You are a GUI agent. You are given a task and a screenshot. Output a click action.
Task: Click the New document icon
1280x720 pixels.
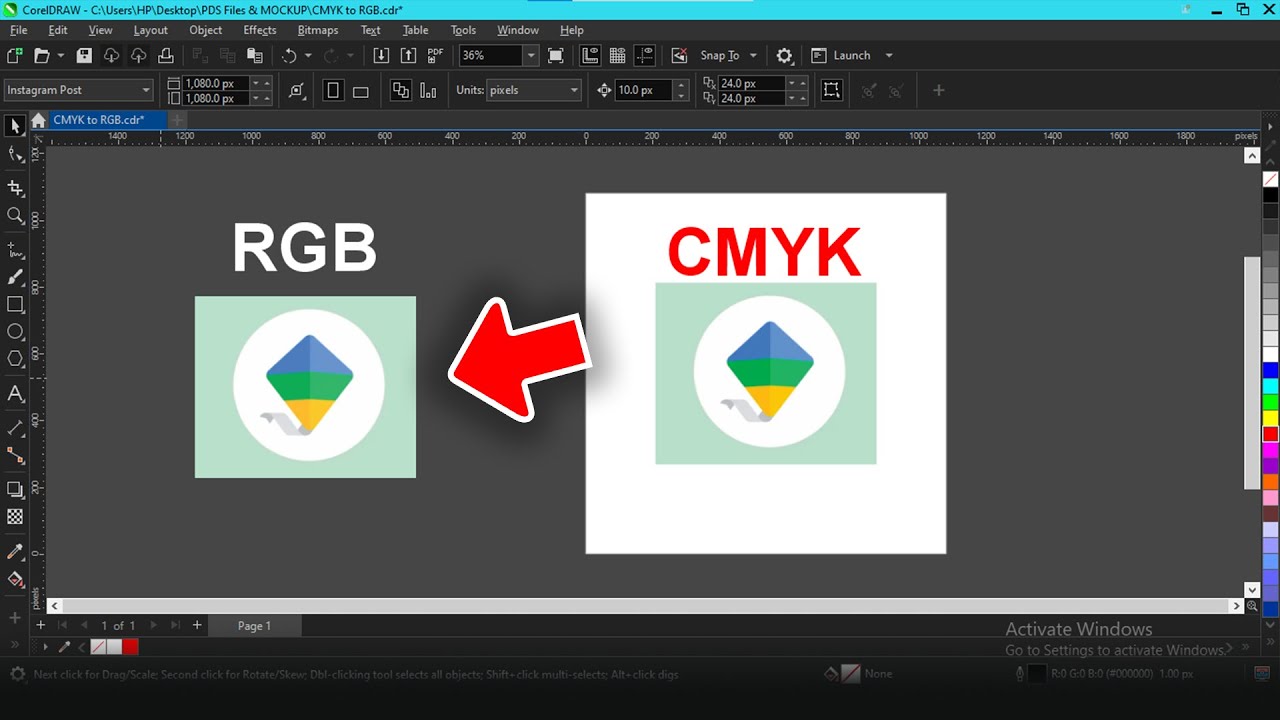pos(14,56)
